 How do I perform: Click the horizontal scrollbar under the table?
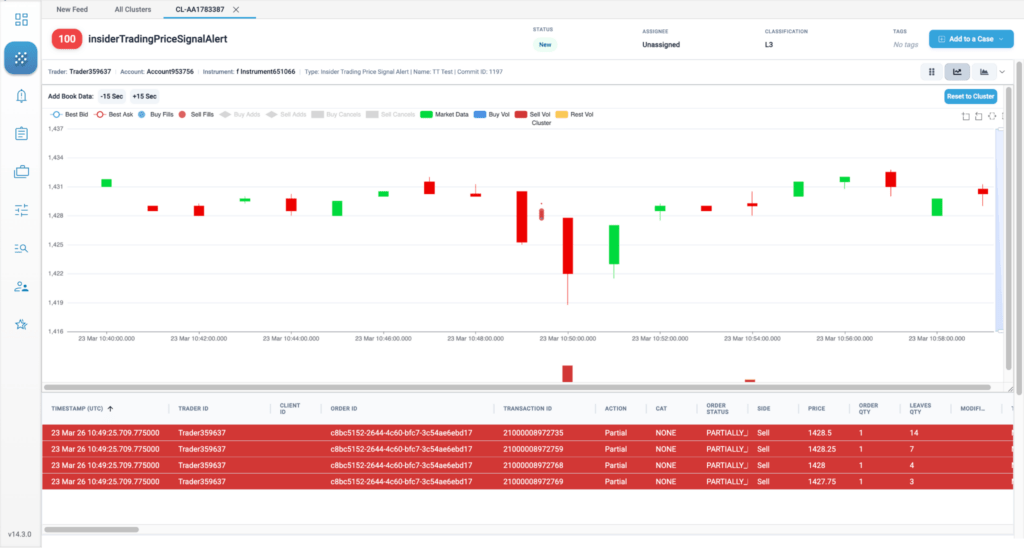91,530
